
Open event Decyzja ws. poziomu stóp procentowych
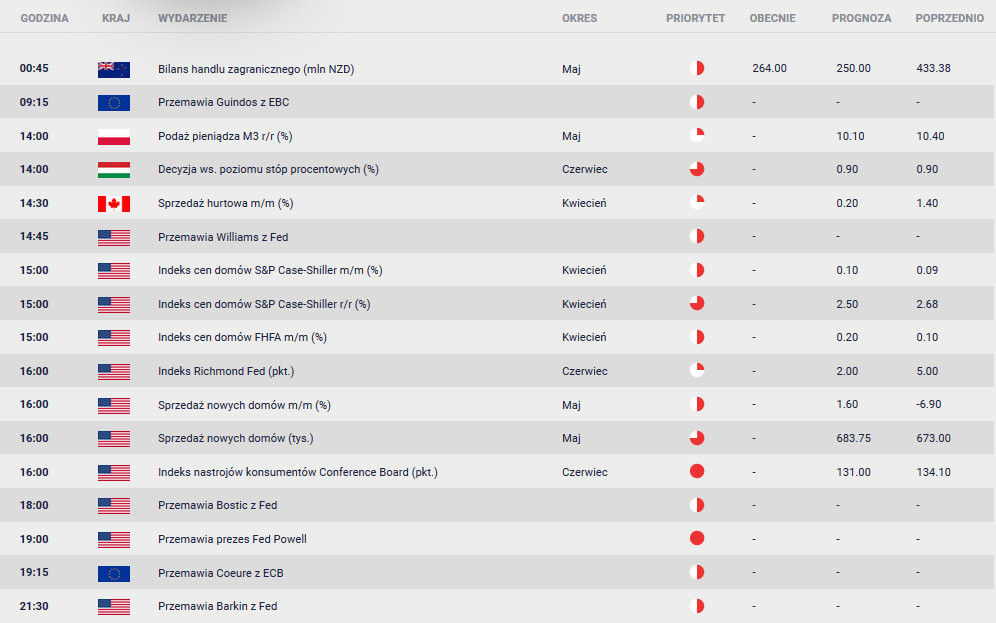tap(268, 170)
